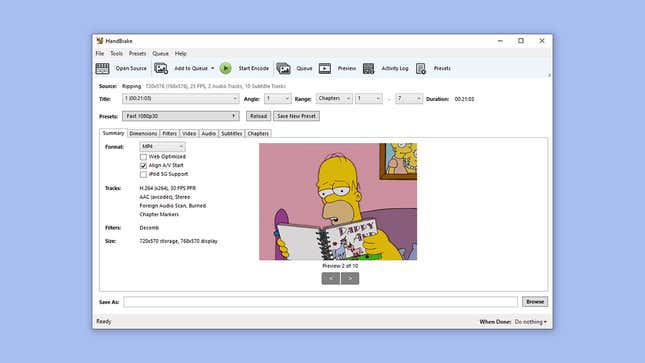Switch to the Subtitles tab
This screenshot has width=645, height=363.
232,133
